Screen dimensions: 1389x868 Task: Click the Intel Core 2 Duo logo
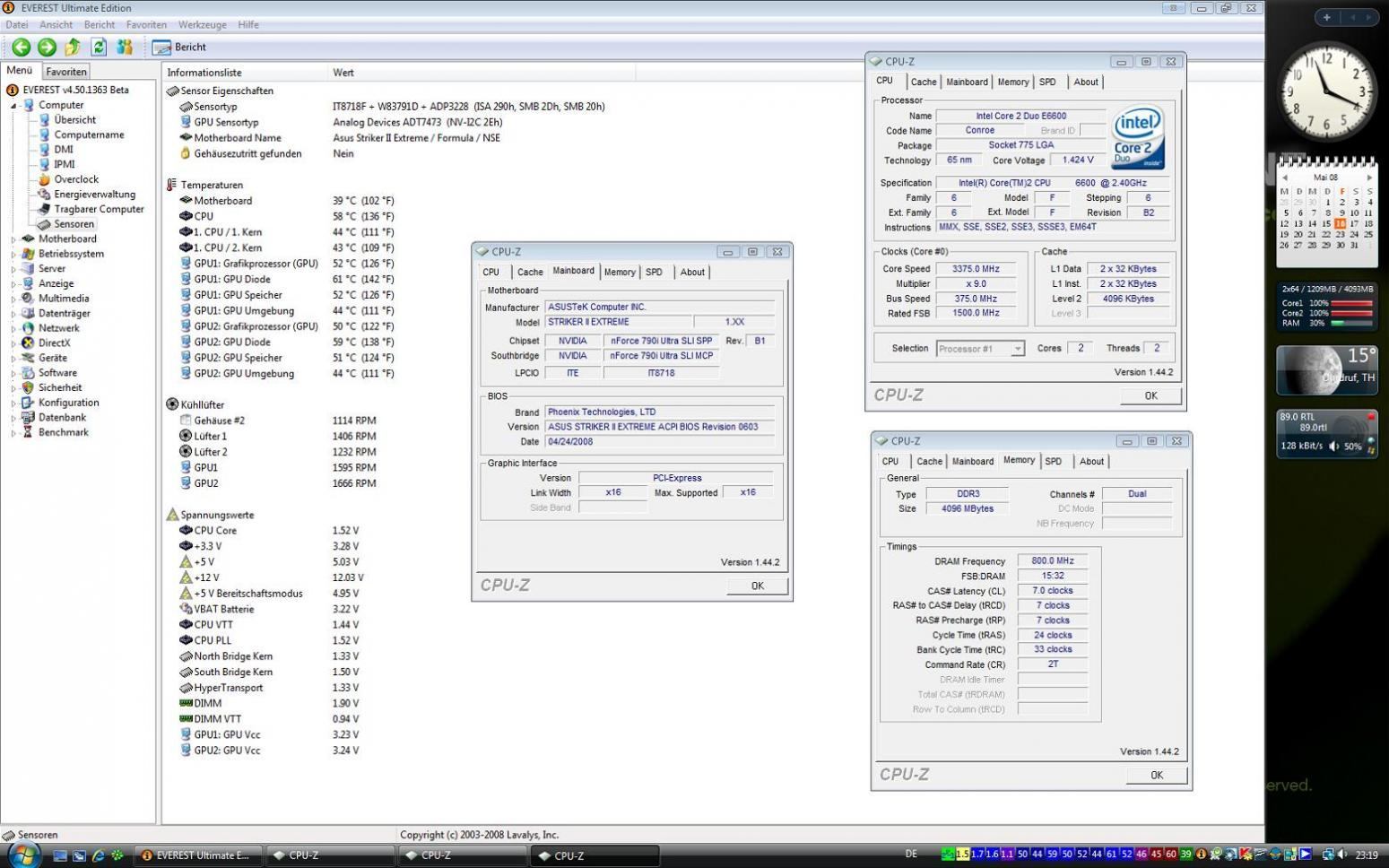coord(1139,137)
